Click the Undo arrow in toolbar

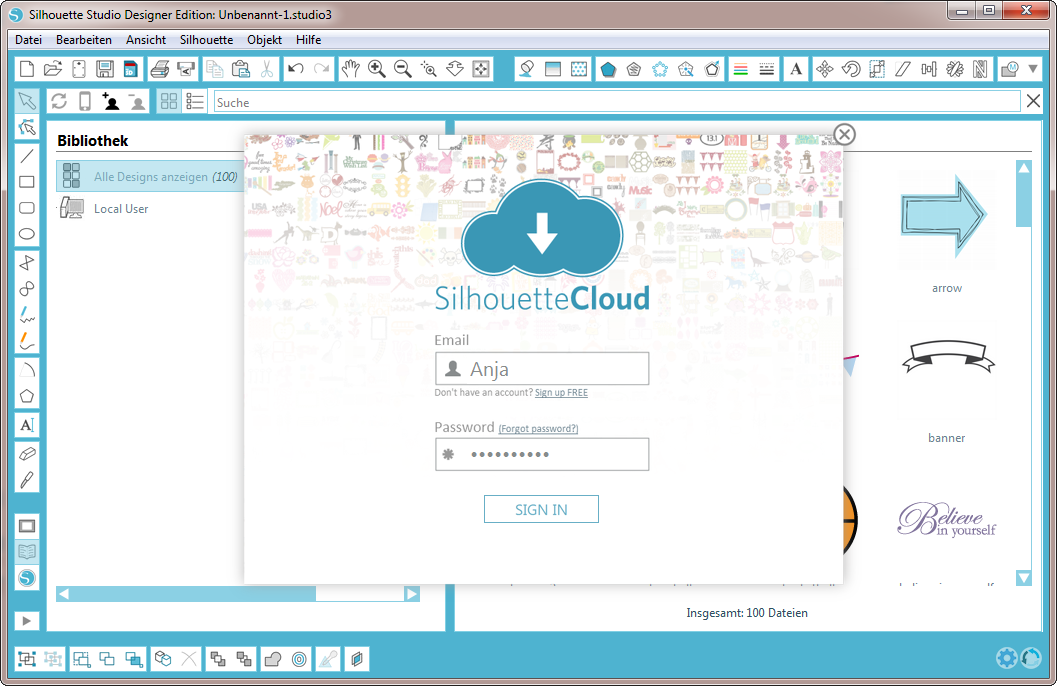point(295,69)
